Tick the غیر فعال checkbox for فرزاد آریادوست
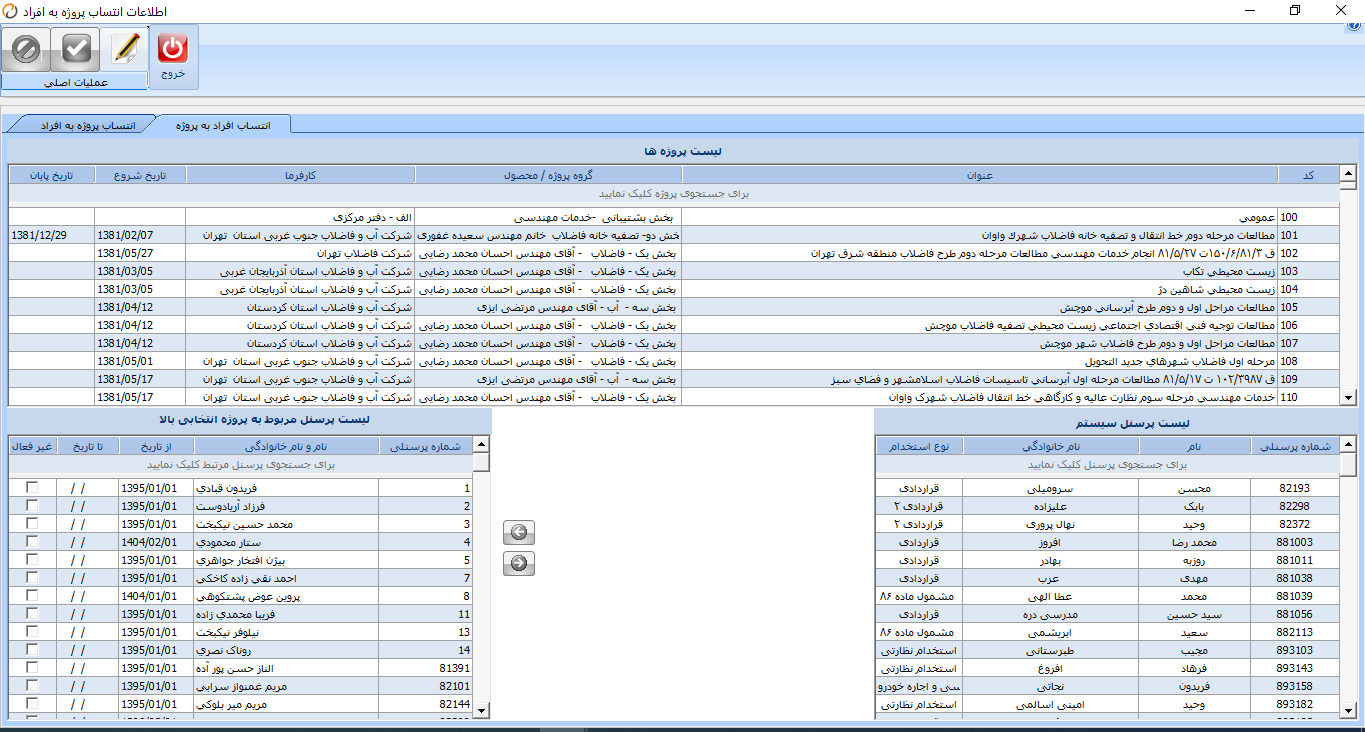The width and height of the screenshot is (1365, 732). click(x=33, y=506)
